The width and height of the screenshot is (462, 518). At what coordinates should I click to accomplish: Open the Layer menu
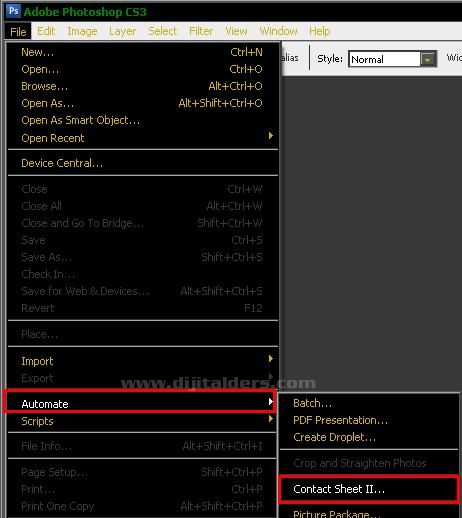122,31
